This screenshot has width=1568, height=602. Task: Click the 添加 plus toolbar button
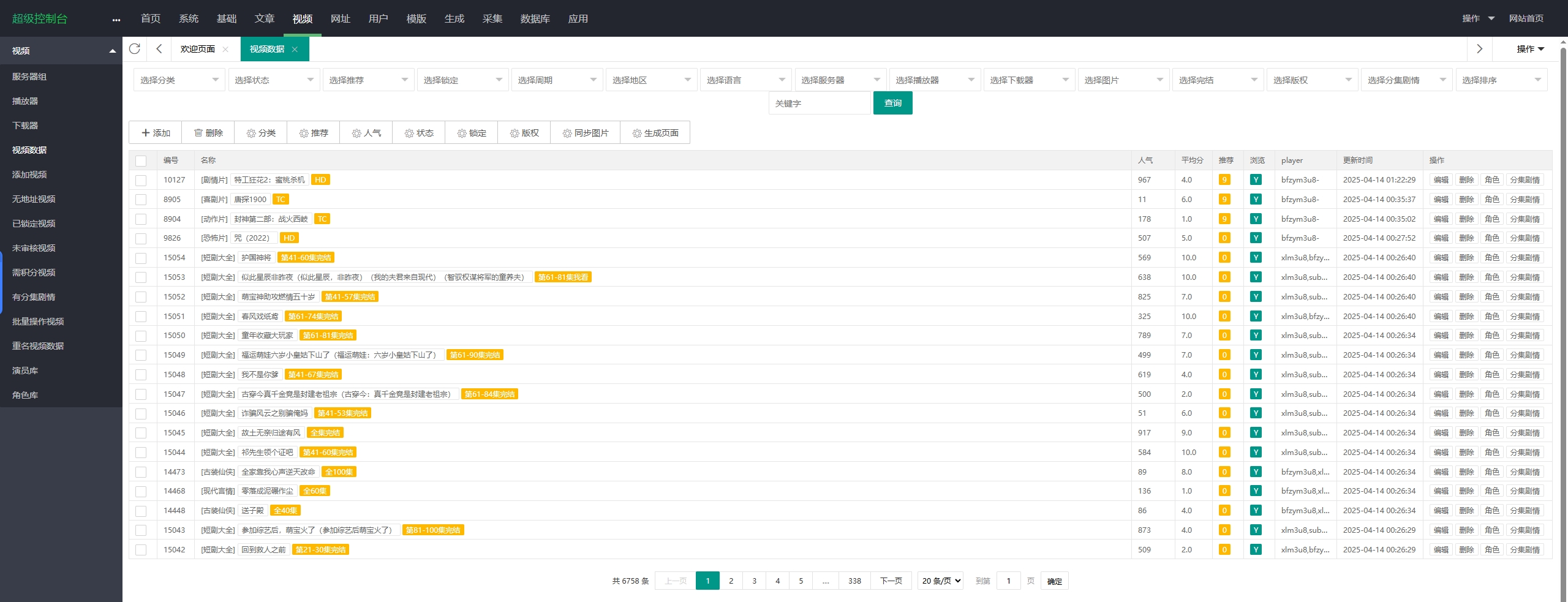tap(156, 133)
